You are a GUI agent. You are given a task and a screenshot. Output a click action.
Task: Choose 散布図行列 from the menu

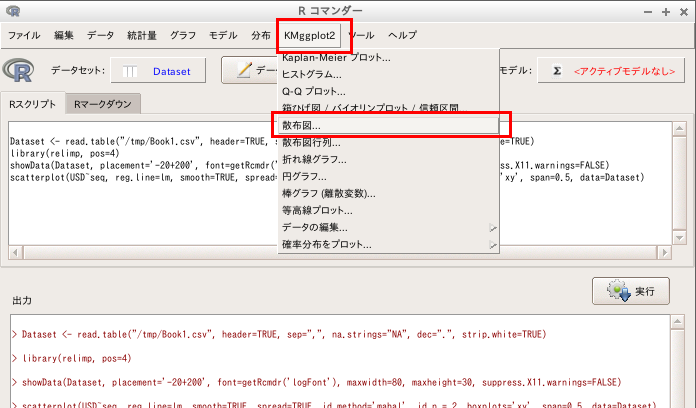[x=388, y=143]
